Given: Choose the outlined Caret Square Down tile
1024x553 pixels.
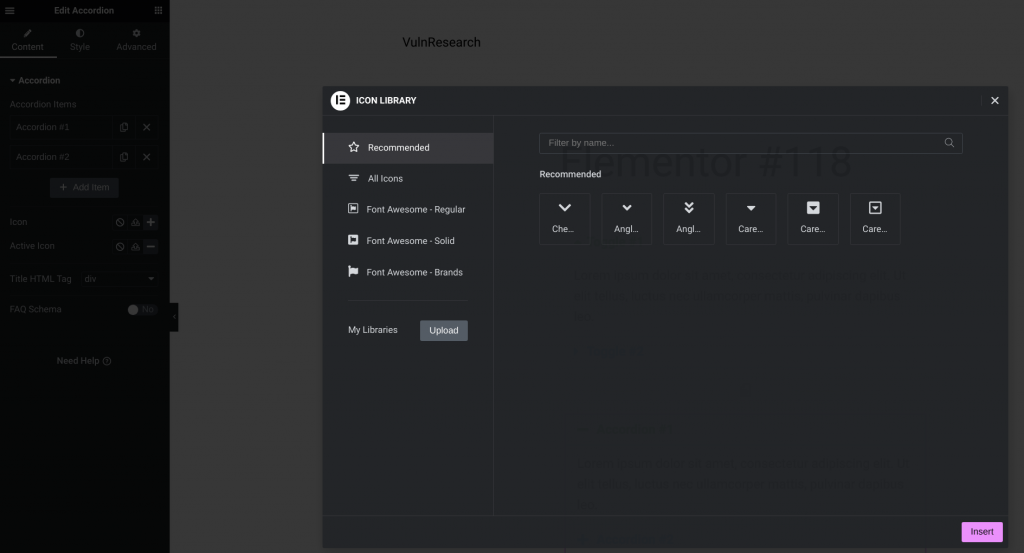Looking at the screenshot, I should [x=875, y=219].
